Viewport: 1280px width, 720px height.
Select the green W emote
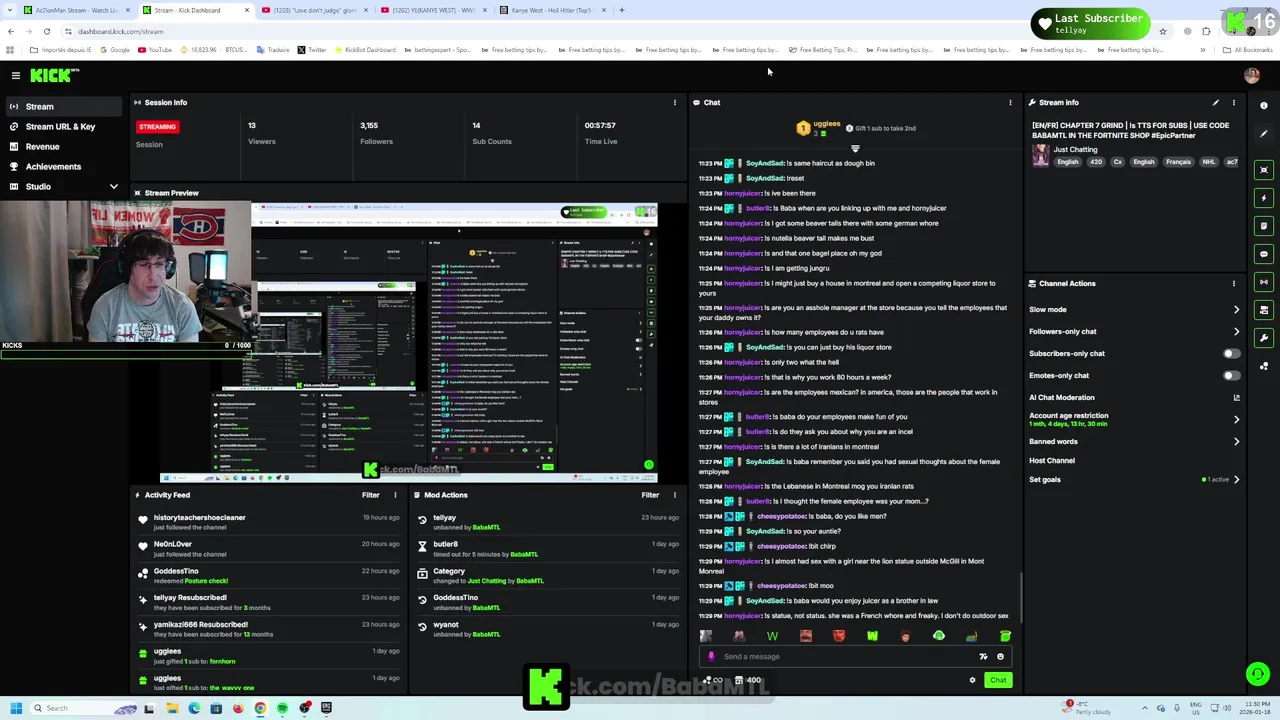click(772, 636)
